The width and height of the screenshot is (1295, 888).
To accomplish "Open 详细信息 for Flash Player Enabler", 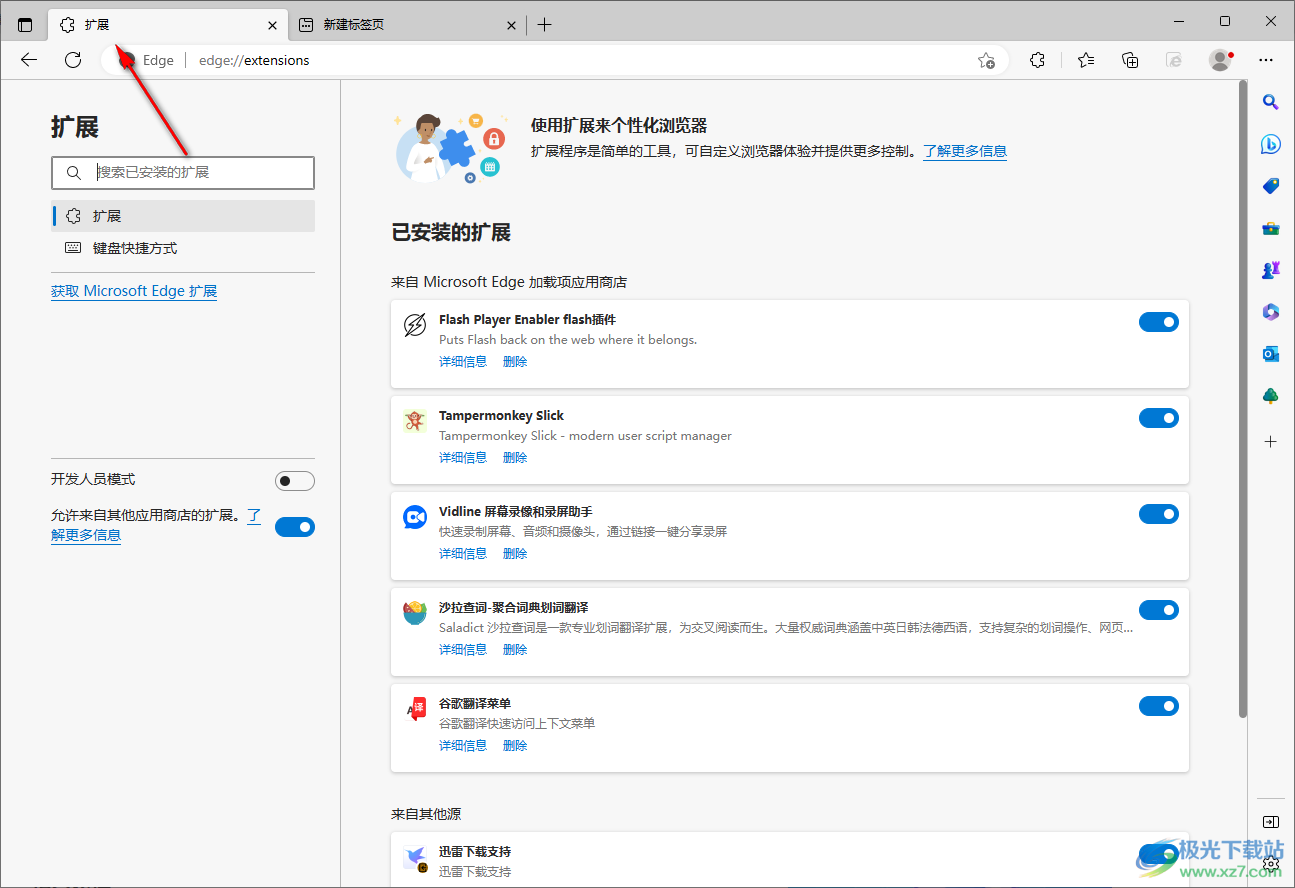I will (463, 362).
